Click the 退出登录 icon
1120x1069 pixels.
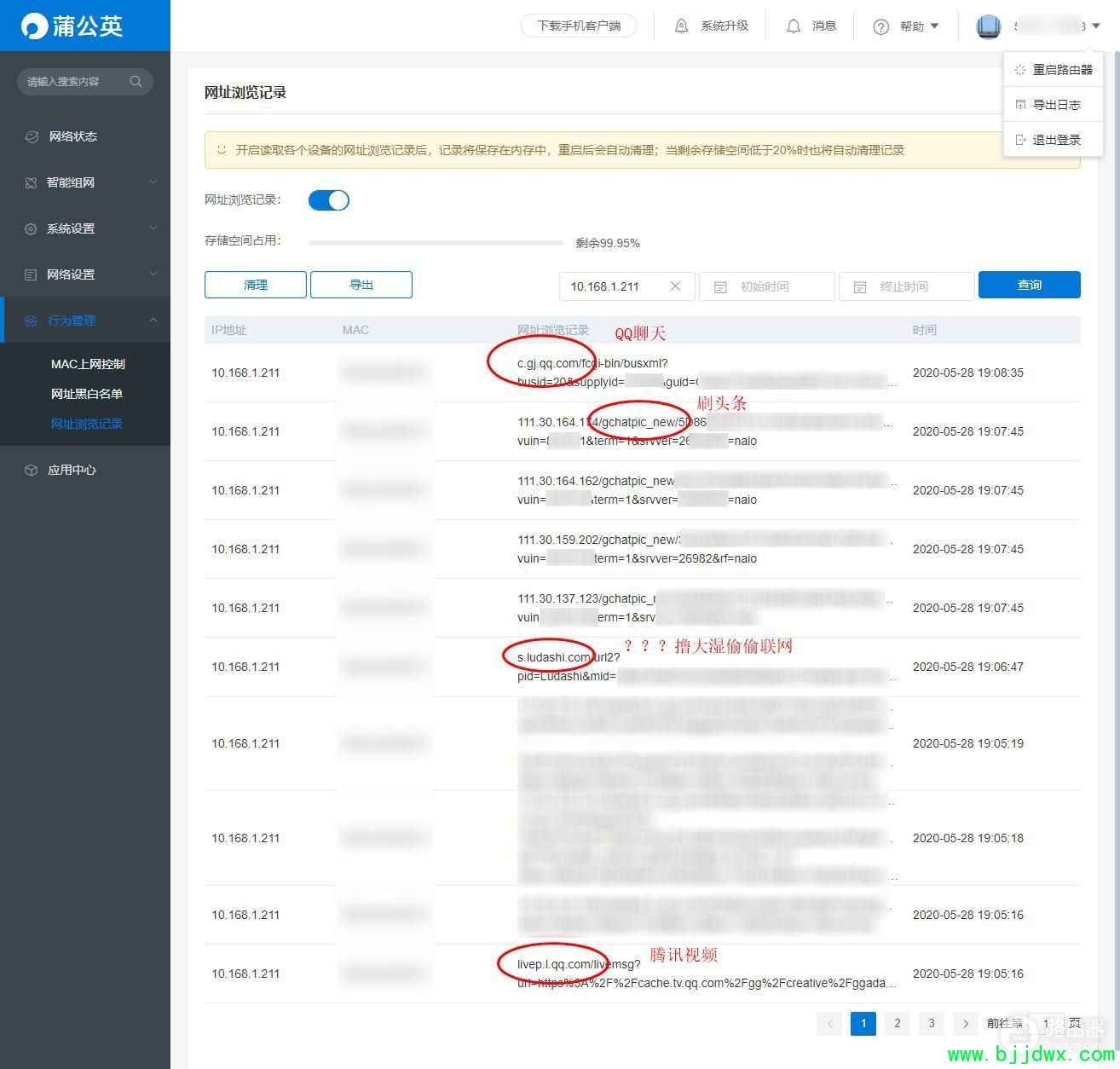1020,140
